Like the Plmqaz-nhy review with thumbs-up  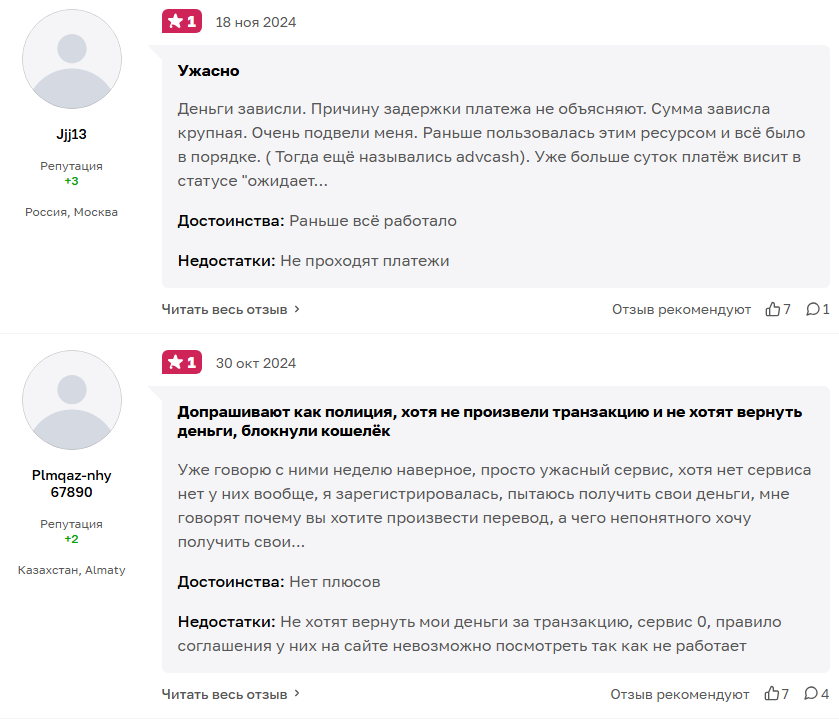[x=776, y=694]
